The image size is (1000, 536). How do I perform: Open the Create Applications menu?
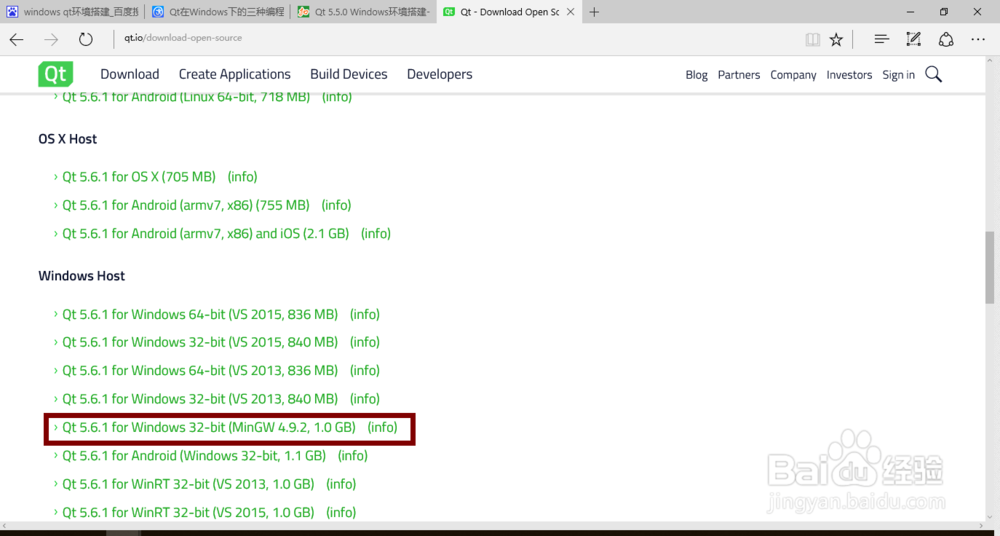coord(235,75)
